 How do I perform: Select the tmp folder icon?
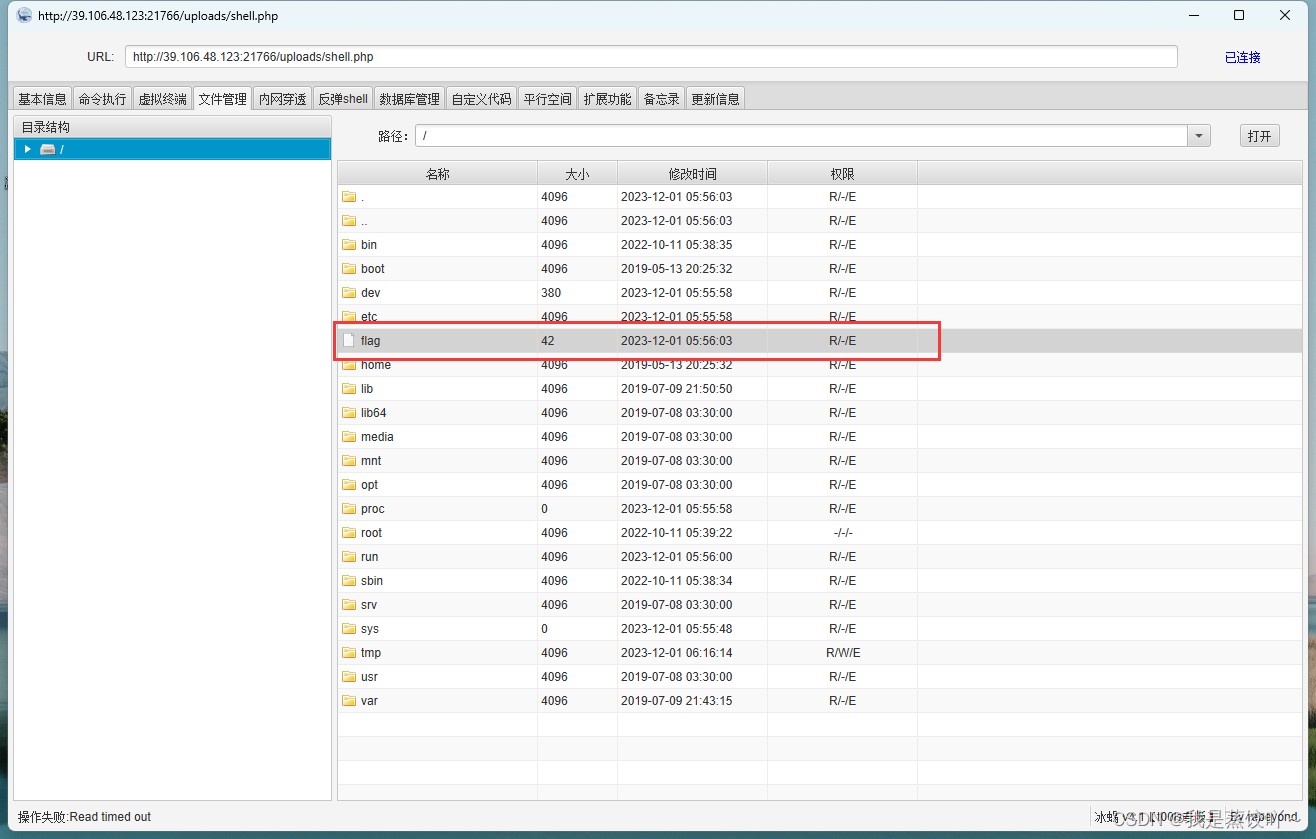point(349,653)
